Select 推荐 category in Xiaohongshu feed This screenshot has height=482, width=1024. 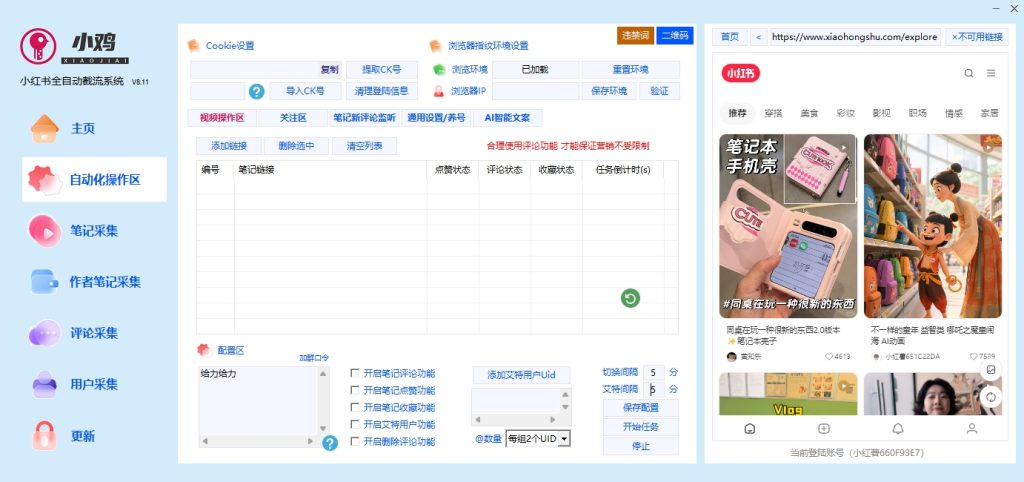click(737, 113)
